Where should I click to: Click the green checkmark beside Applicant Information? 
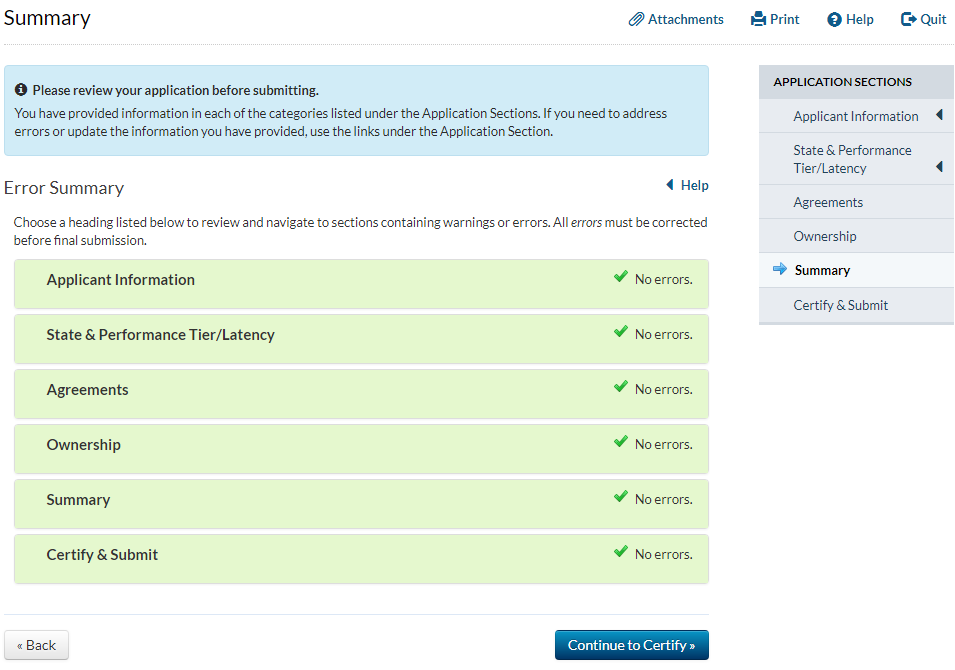[x=621, y=277]
